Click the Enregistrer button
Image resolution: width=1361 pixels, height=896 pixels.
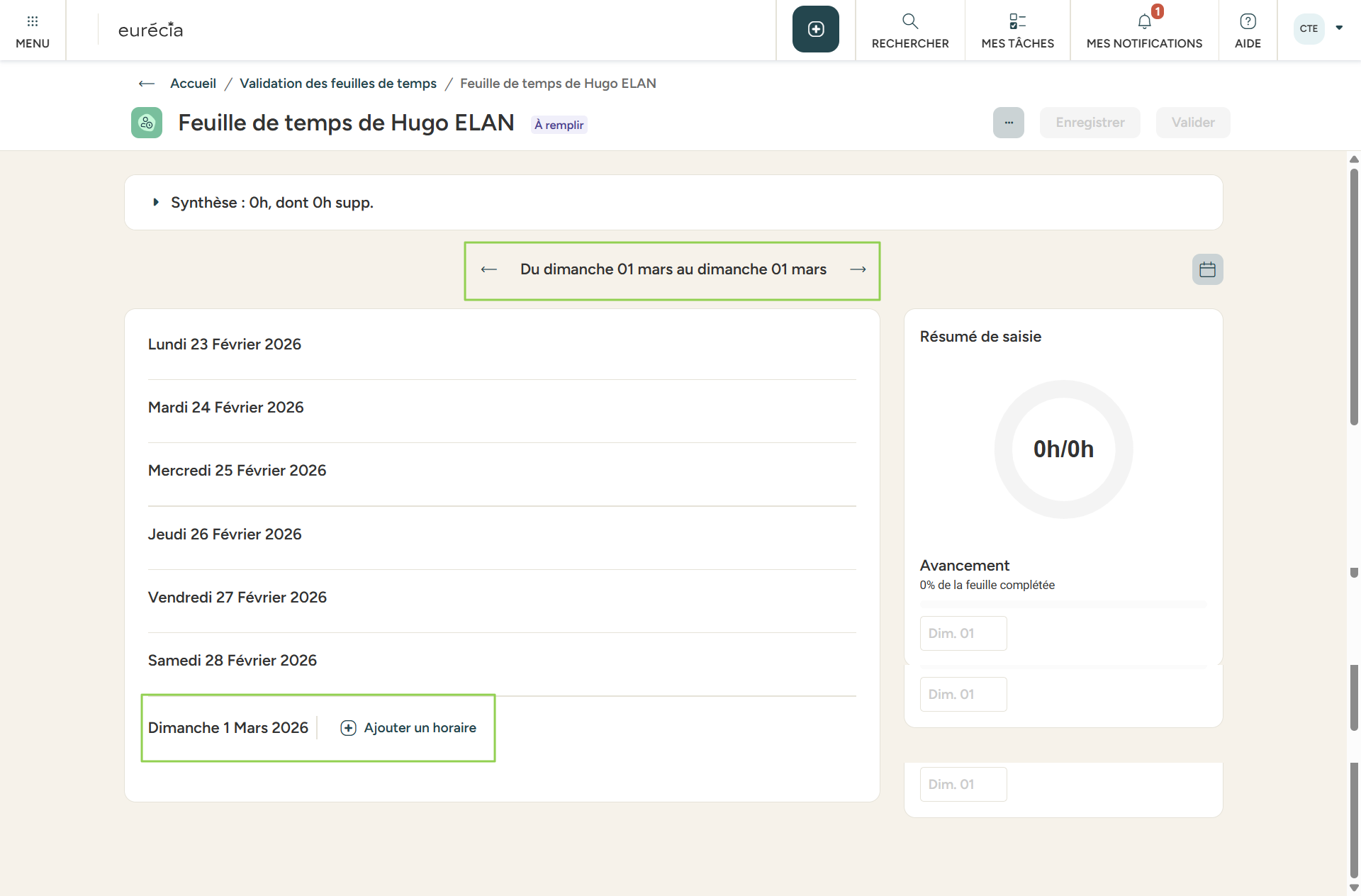click(x=1090, y=123)
